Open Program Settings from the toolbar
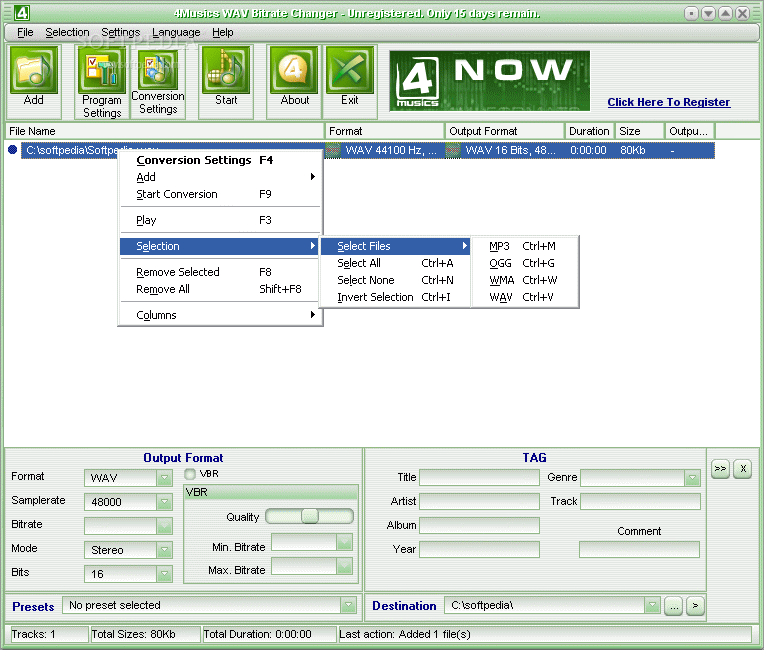 coord(102,70)
